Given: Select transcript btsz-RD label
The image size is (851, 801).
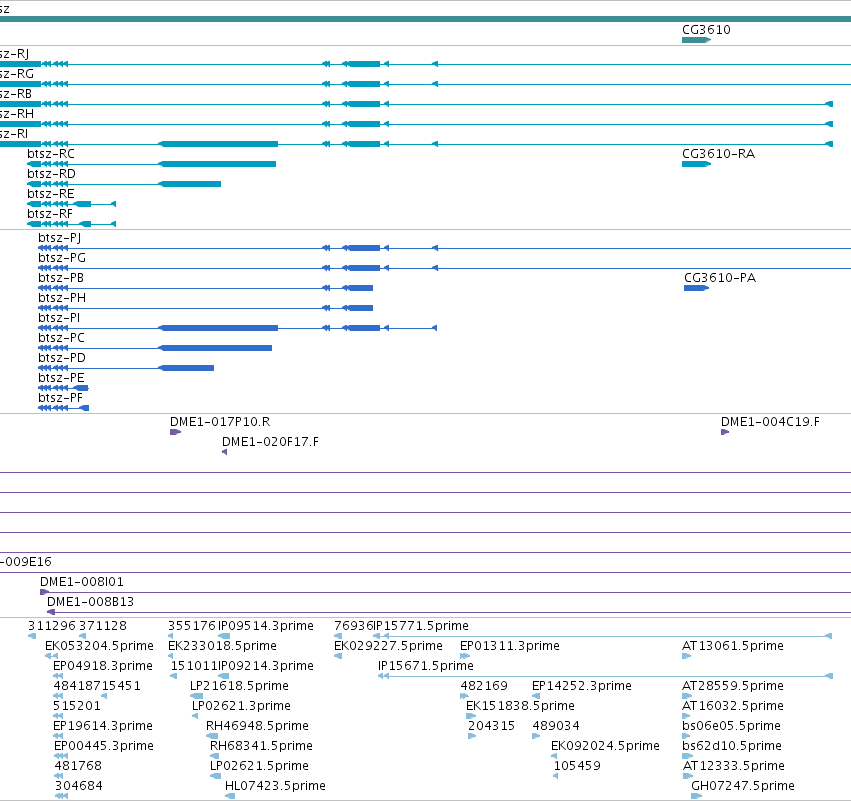Looking at the screenshot, I should (51, 174).
